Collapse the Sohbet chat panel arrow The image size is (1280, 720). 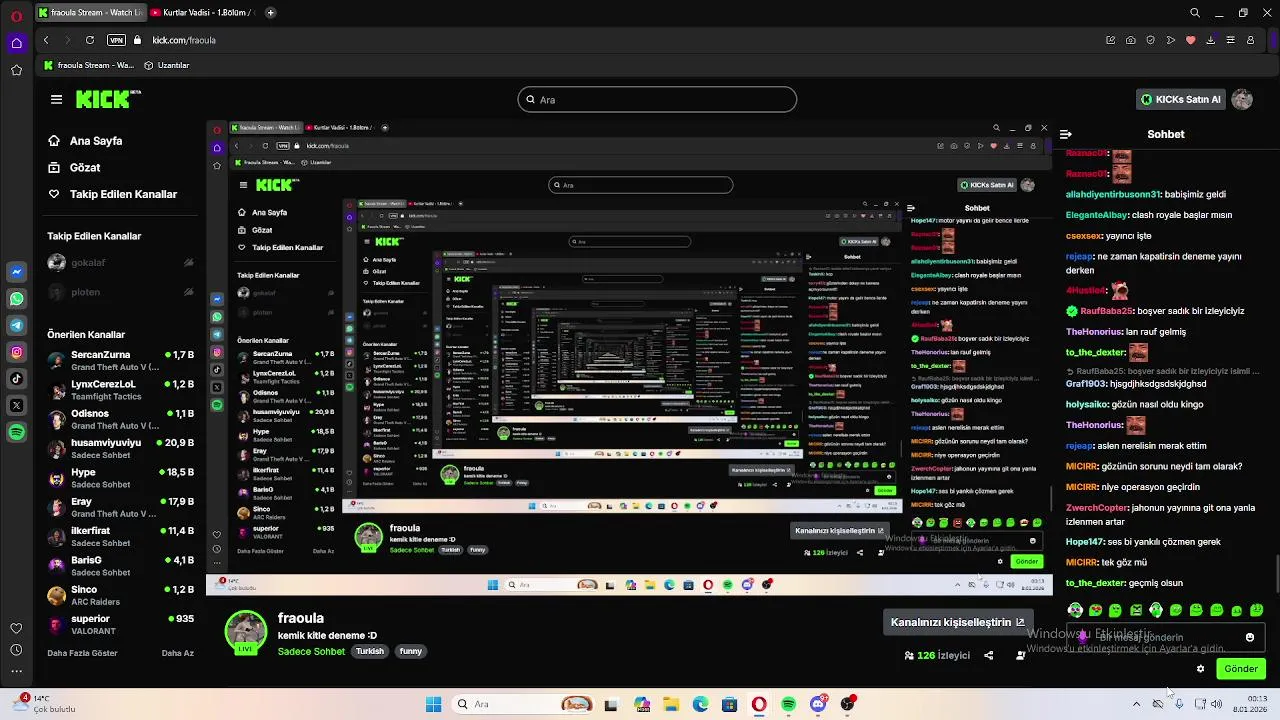1066,134
